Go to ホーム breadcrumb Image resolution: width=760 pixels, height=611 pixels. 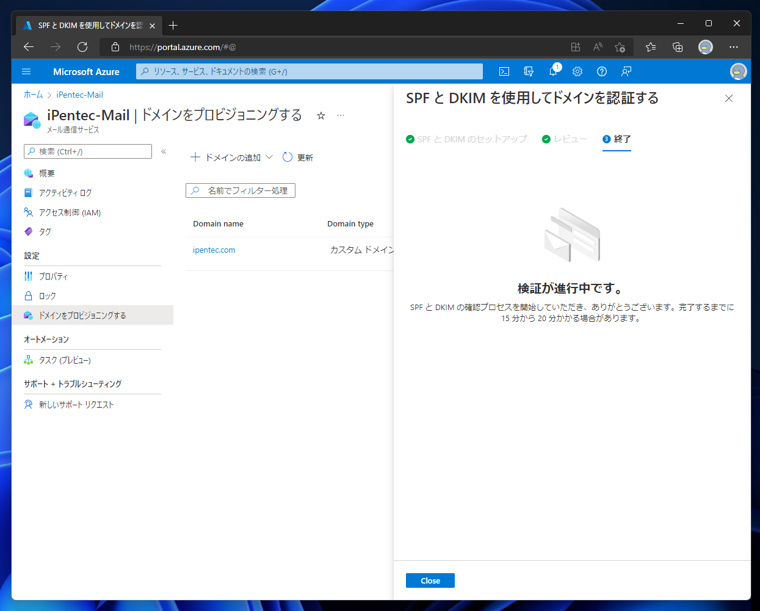tap(33, 94)
